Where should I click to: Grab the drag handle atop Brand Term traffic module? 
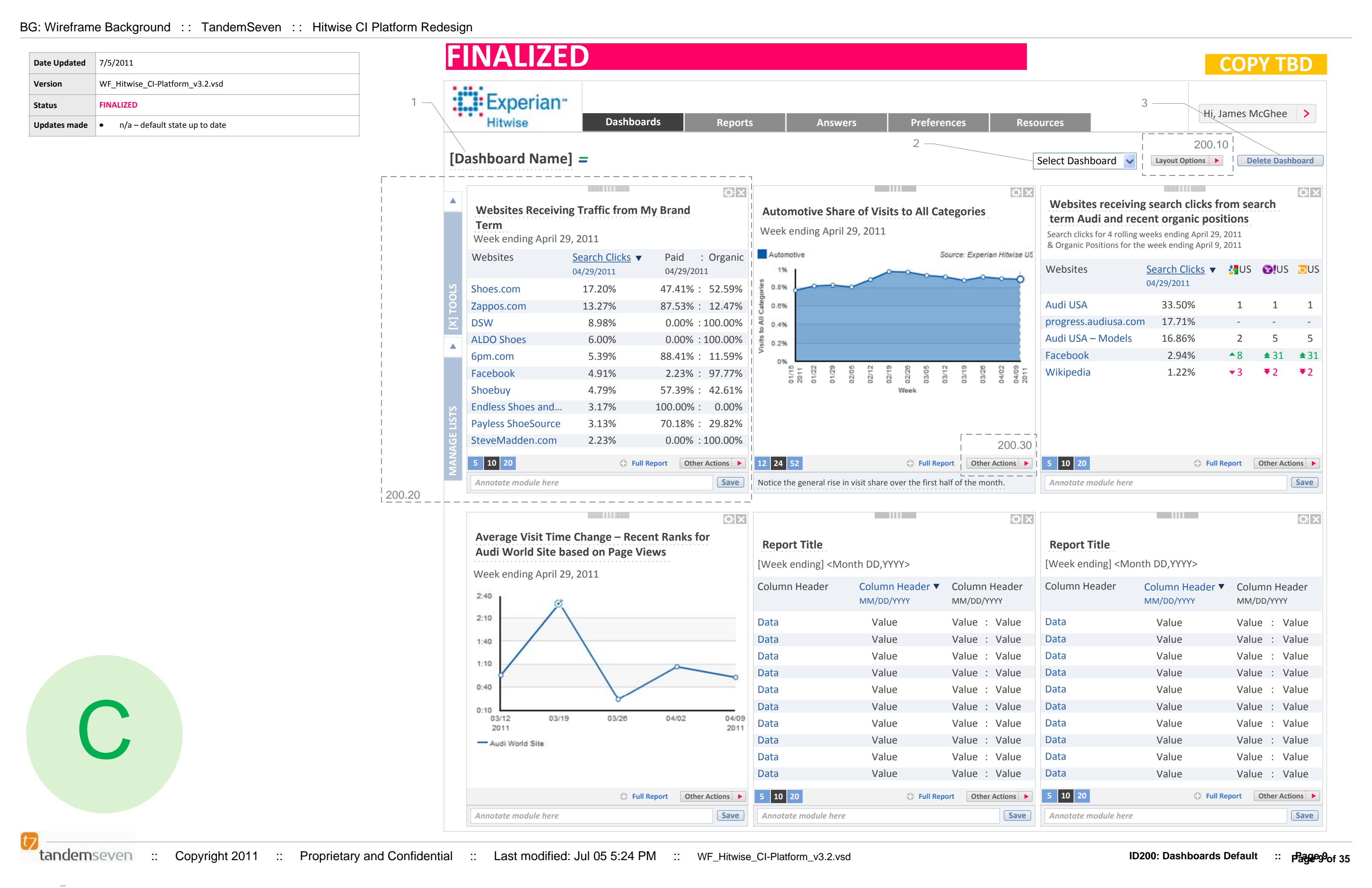pos(608,189)
